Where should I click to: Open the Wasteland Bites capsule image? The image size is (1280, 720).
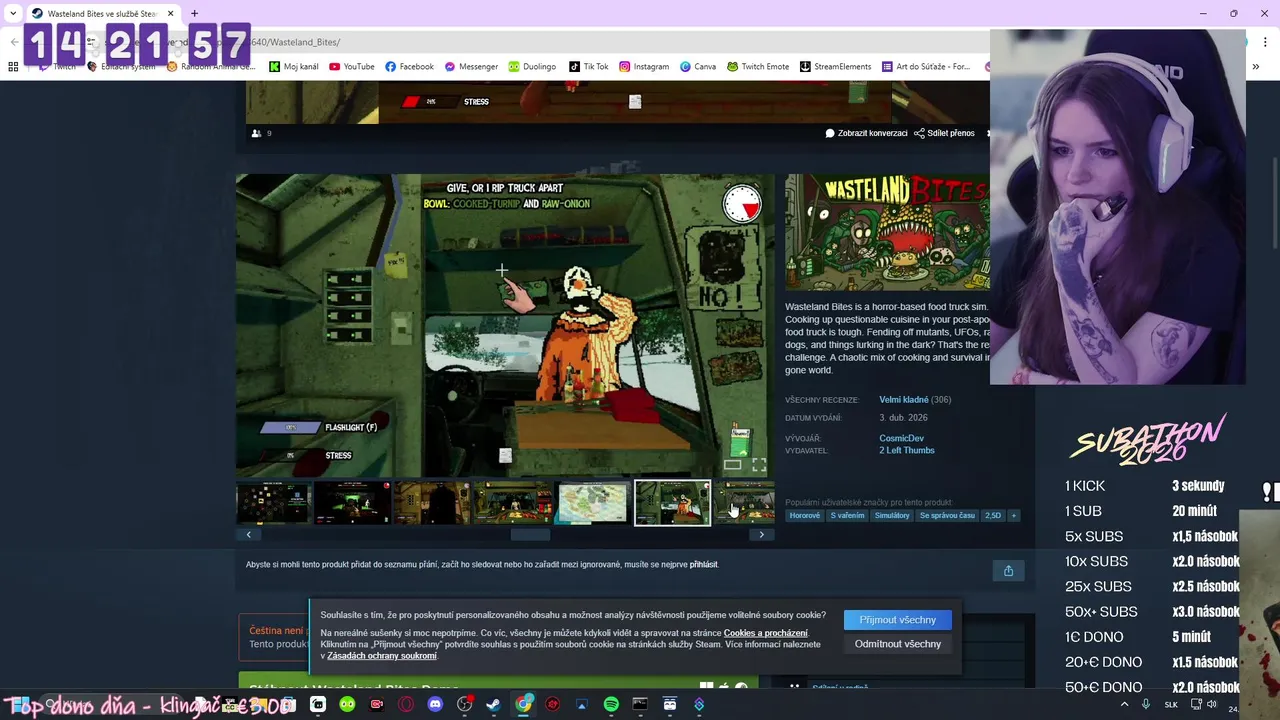(x=887, y=233)
